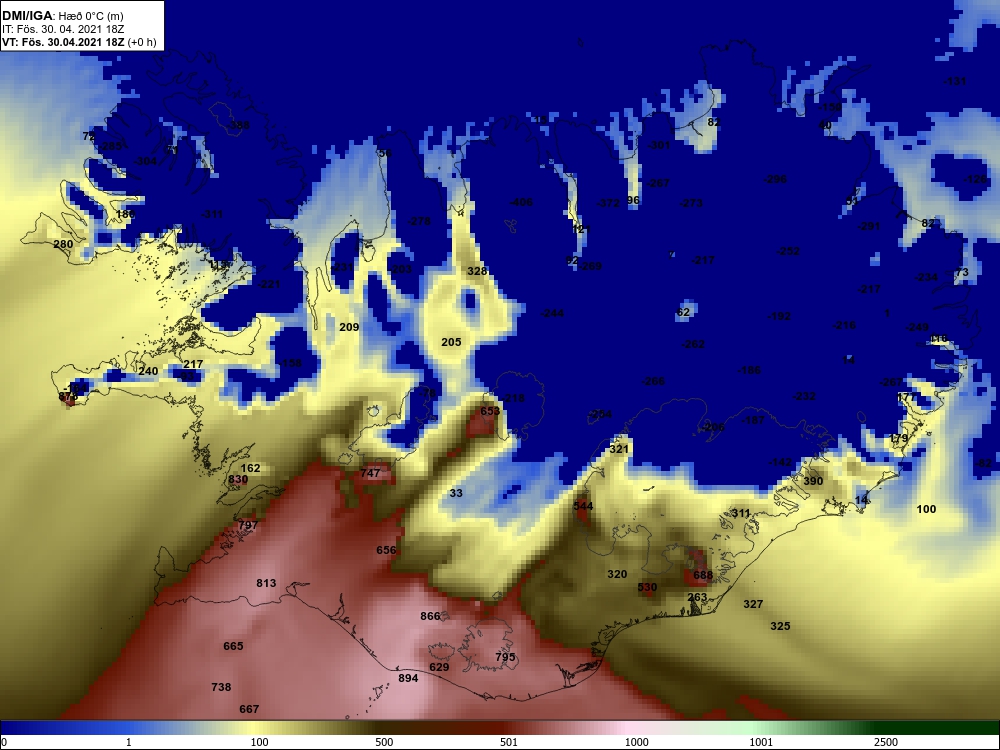Select the value 813 in the red area
Viewport: 1000px width, 750px height.
(x=266, y=583)
